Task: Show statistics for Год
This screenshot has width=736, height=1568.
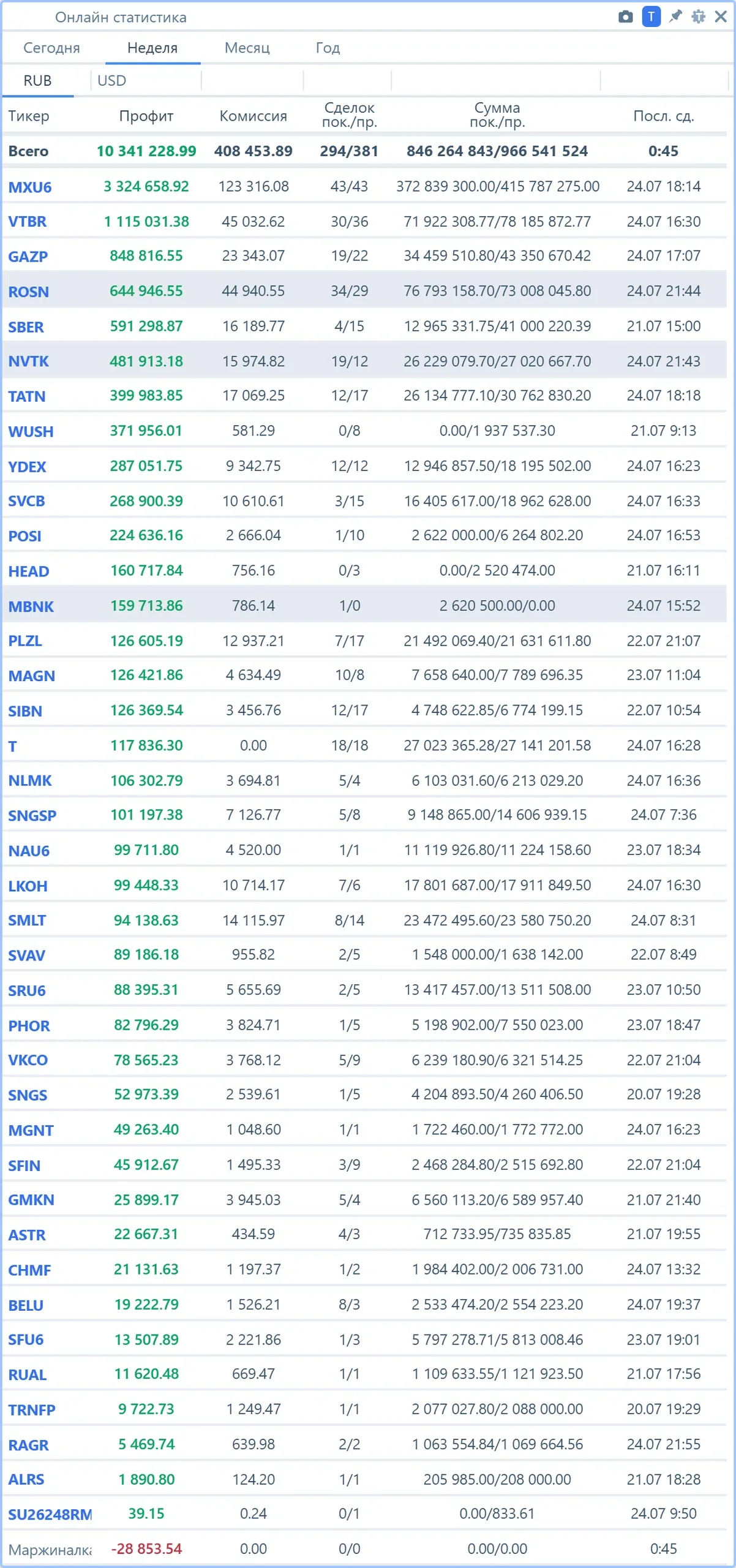Action: click(328, 48)
